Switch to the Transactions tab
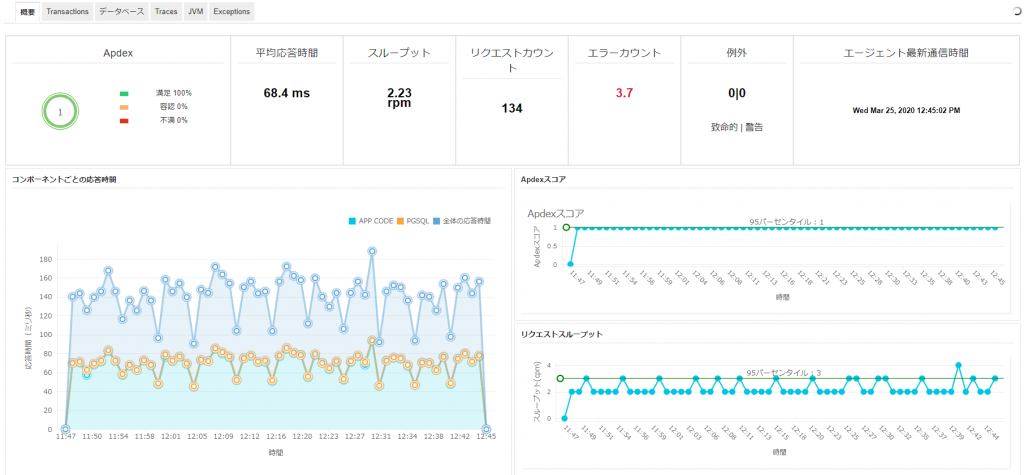The image size is (1024, 475). click(x=68, y=12)
